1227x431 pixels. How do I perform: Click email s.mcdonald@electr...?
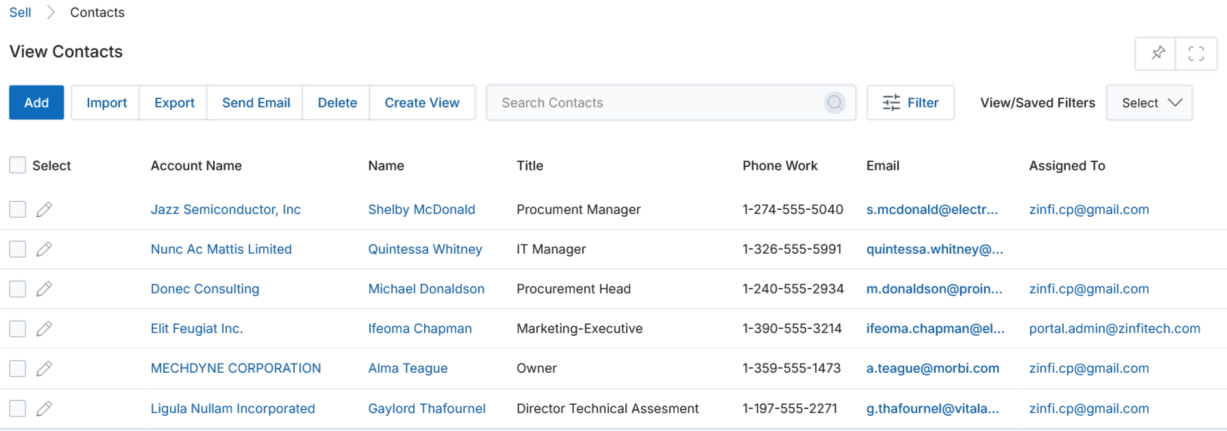(932, 210)
